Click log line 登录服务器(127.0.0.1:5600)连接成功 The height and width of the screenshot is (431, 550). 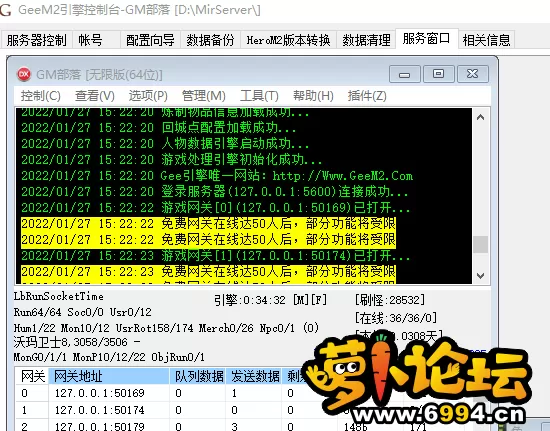[x=215, y=191]
